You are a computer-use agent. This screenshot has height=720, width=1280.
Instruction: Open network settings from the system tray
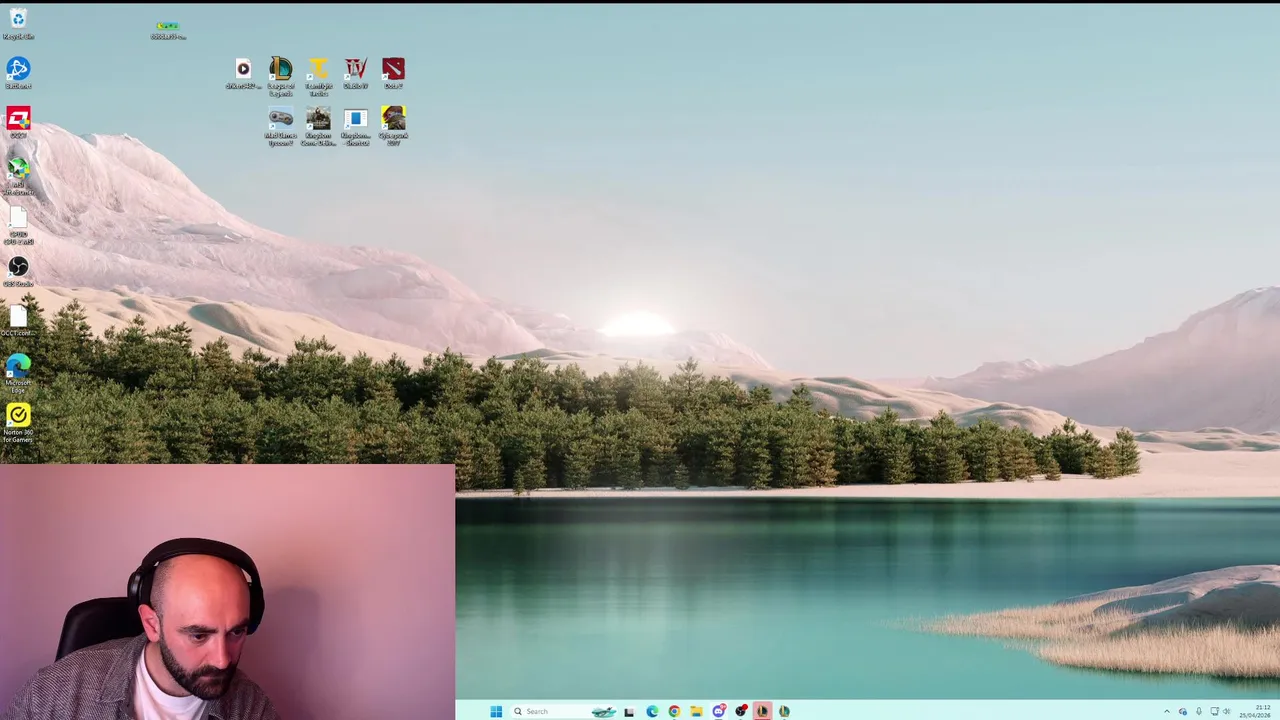[1214, 711]
